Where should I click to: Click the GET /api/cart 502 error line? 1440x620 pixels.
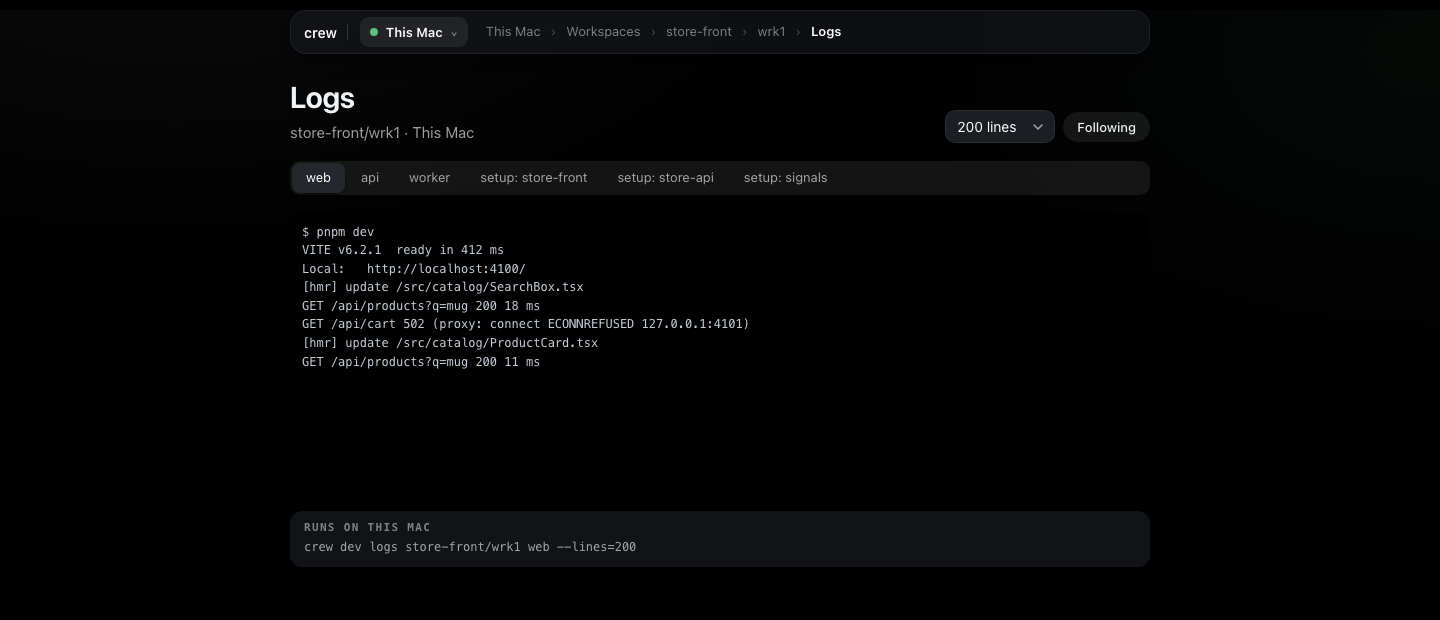point(526,324)
